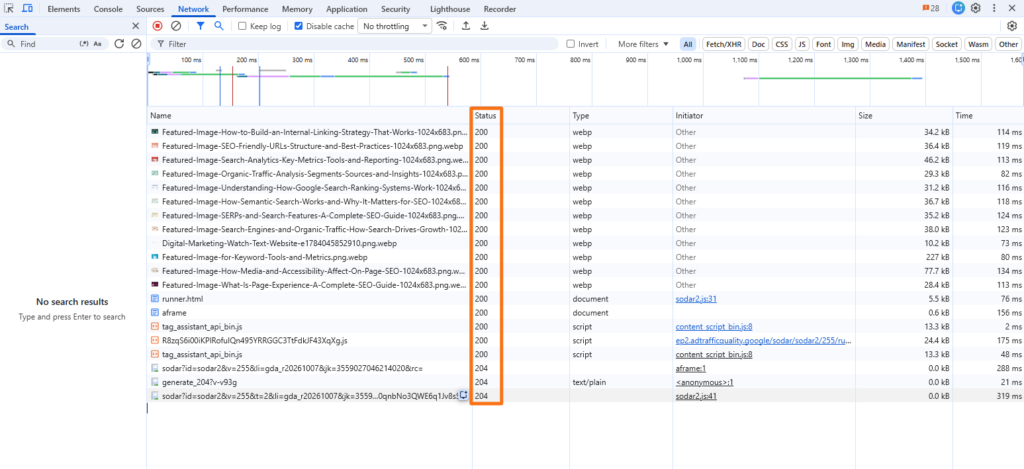The image size is (1024, 469).
Task: Sort by the Name column header
Action: [x=310, y=116]
